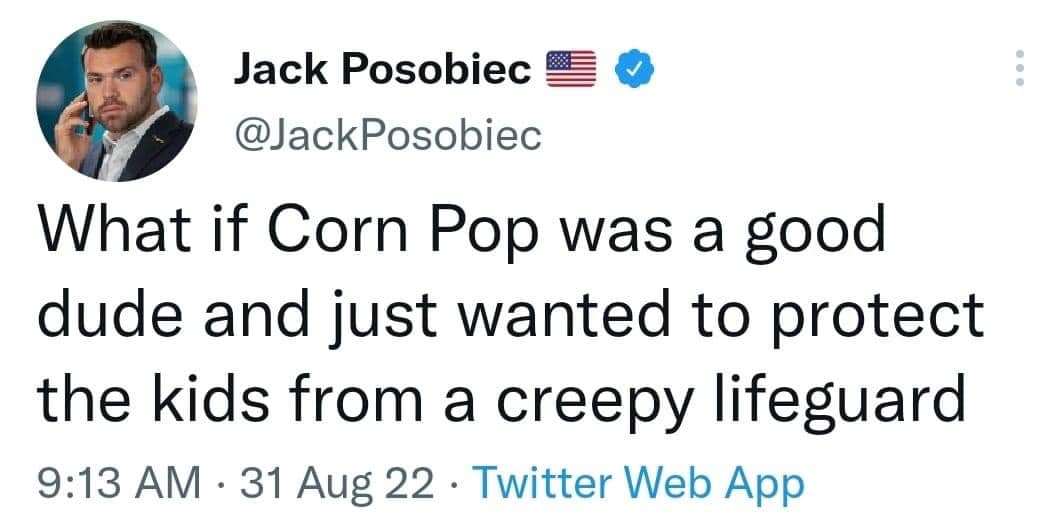The height and width of the screenshot is (516, 1057).
Task: Click the display name "Jack Posobiec"
Action: tap(383, 69)
